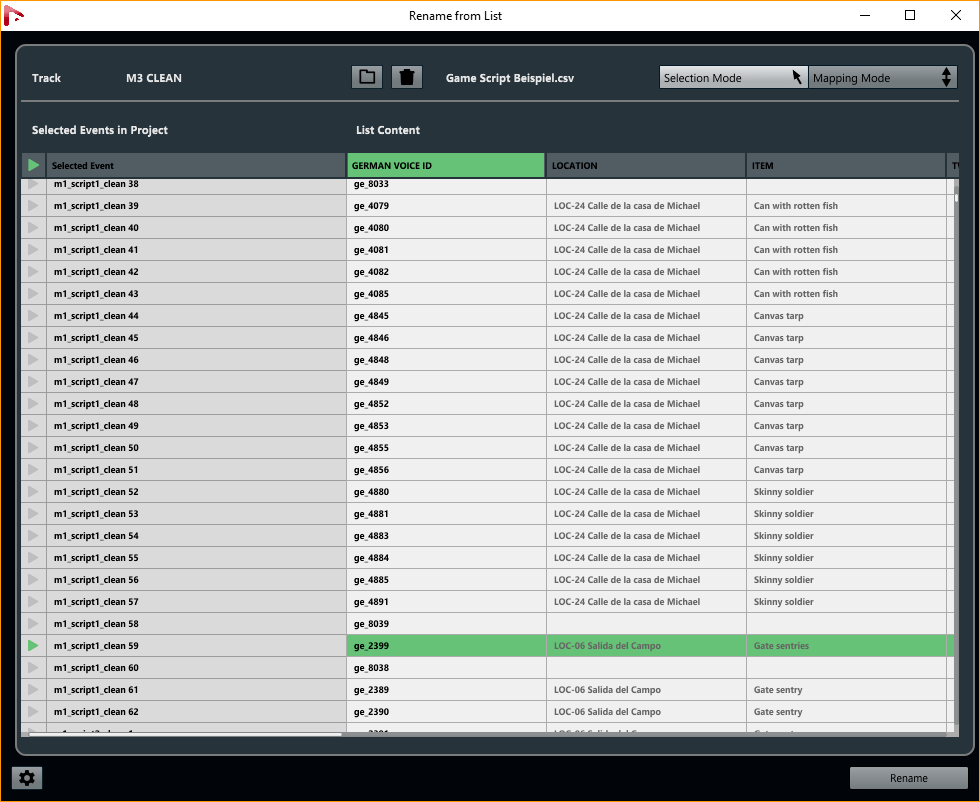980x802 pixels.
Task: Play event m1_script1_clean 42
Action: coord(34,271)
